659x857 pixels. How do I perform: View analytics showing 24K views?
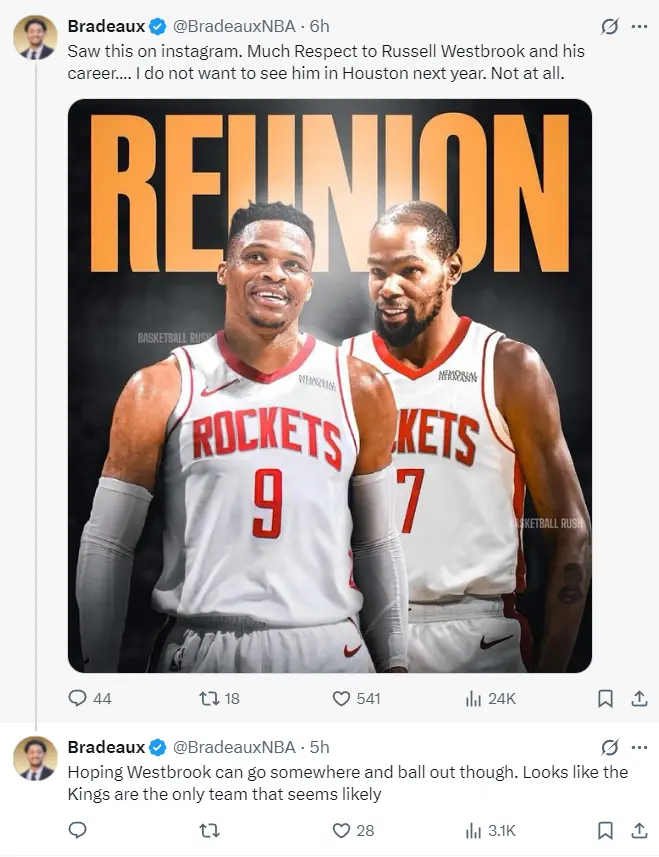[x=474, y=698]
